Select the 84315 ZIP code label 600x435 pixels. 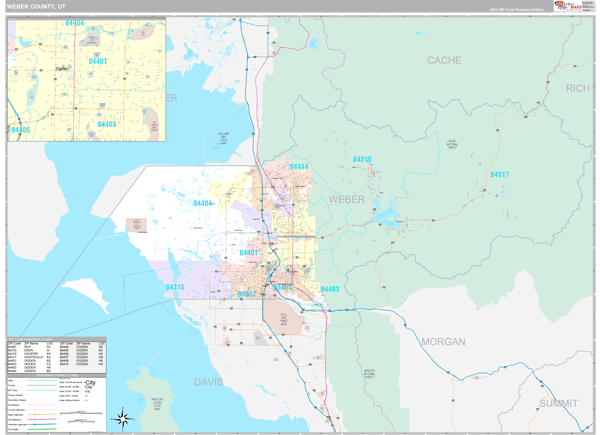click(175, 287)
